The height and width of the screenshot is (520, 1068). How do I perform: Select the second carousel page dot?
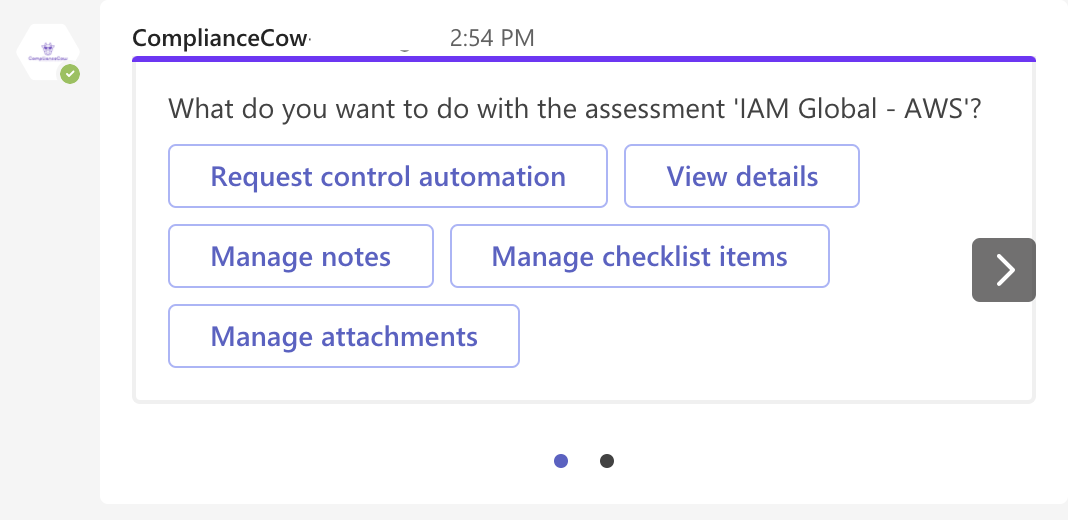tap(607, 461)
